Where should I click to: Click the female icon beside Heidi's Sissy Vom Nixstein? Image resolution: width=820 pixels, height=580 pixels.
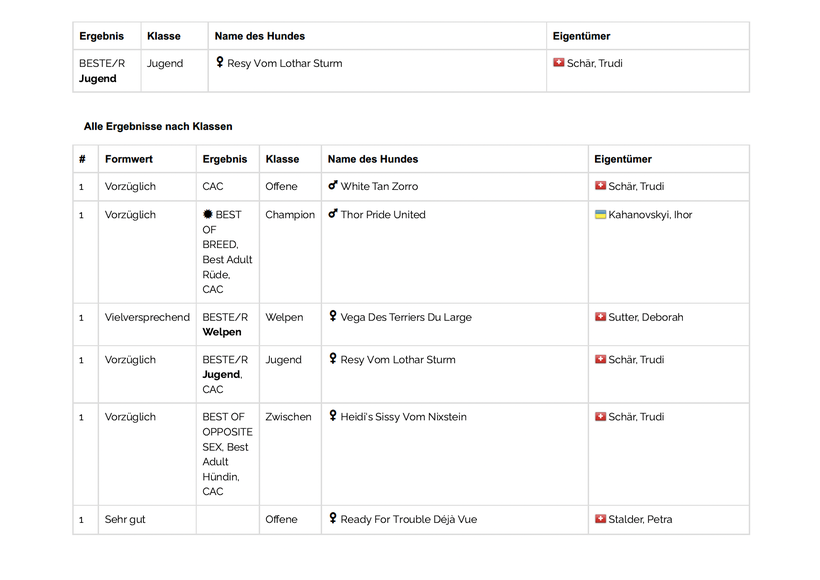(333, 417)
